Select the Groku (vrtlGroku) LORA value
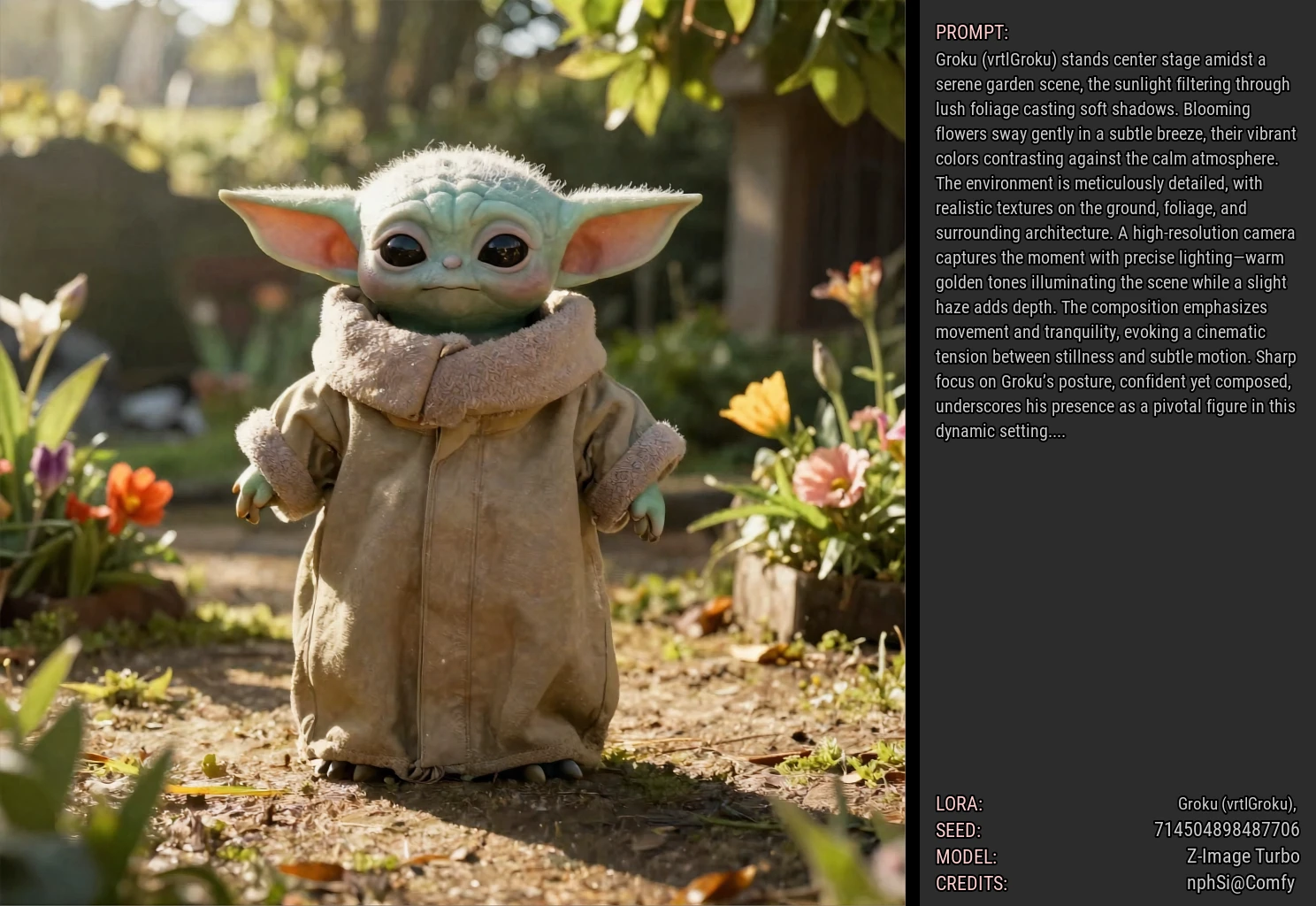Screen dimensions: 1316x906 (1236, 804)
